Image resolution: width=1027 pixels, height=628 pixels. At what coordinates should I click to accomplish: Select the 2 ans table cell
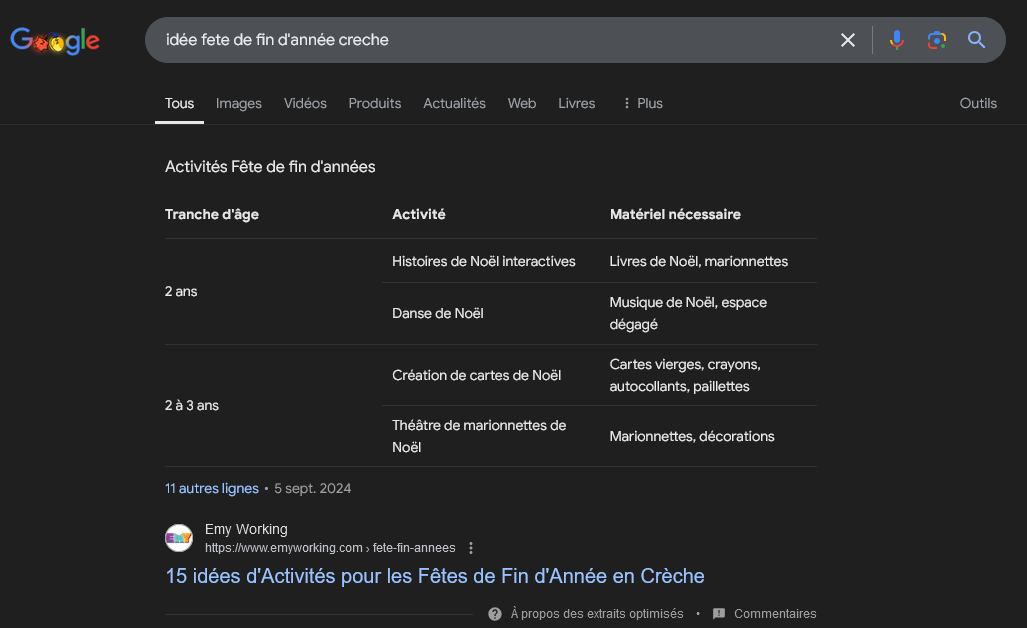[181, 291]
